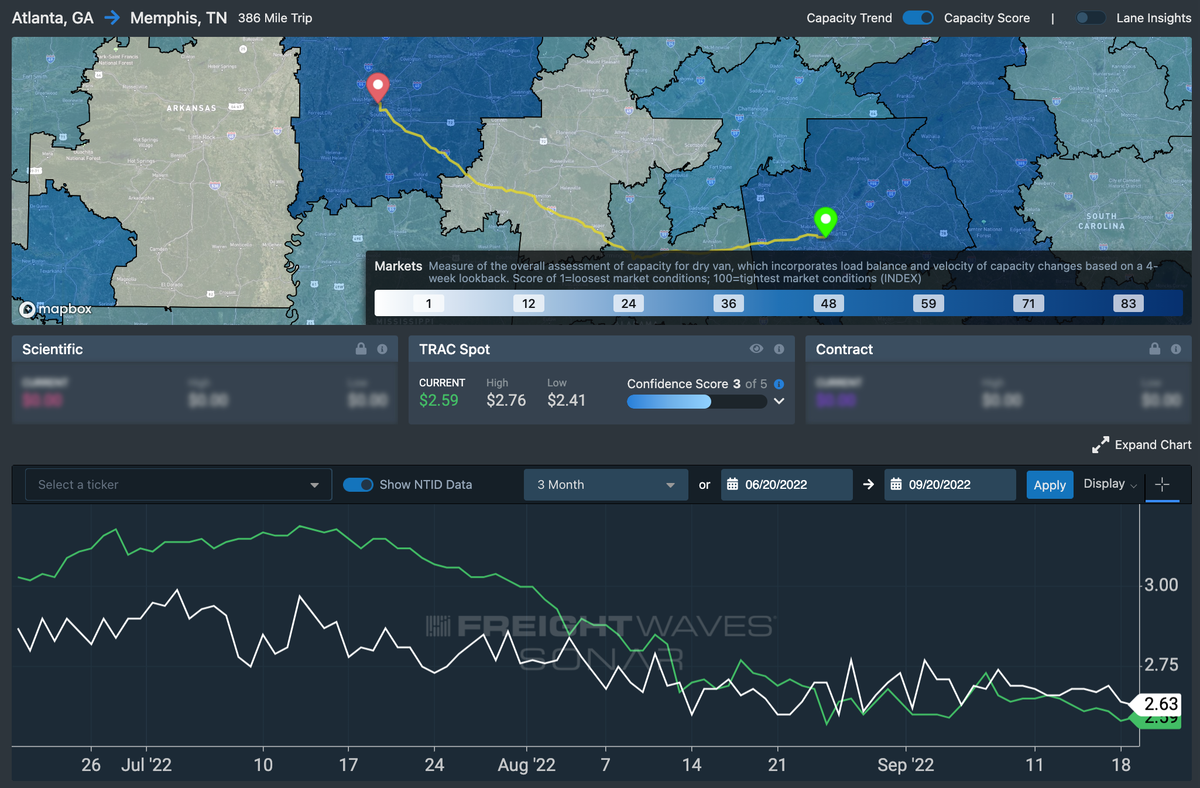The height and width of the screenshot is (788, 1200).
Task: Open the info icon in TRAC Spot header
Action: pos(779,349)
